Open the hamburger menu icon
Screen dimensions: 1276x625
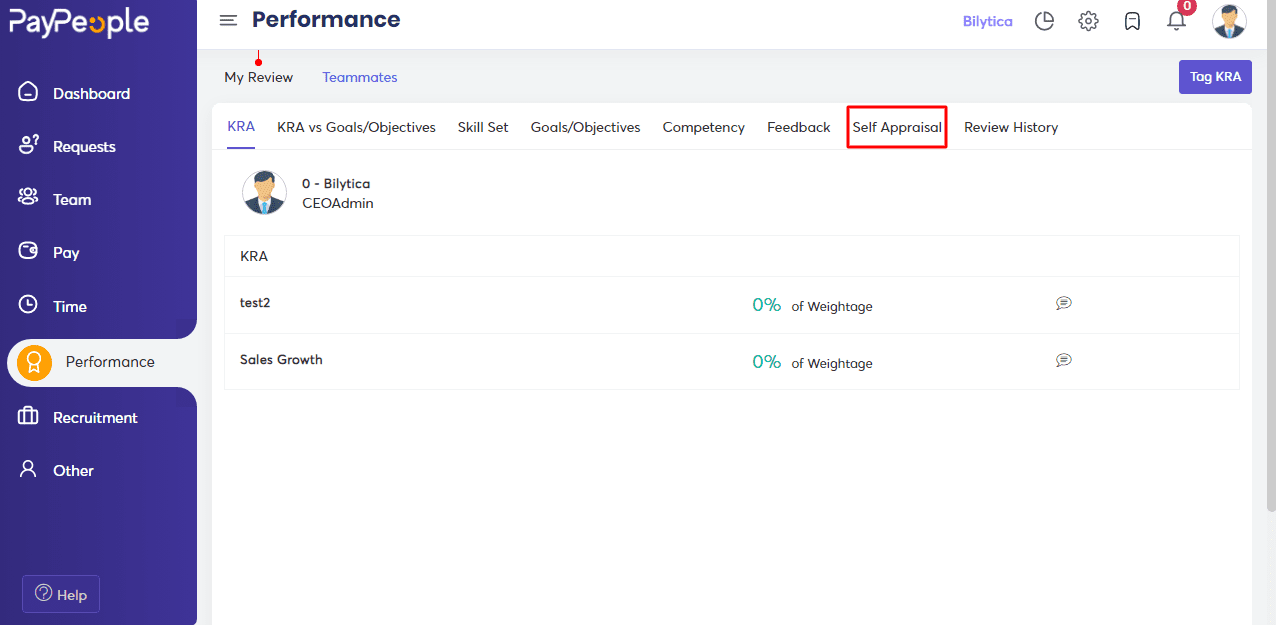228,21
